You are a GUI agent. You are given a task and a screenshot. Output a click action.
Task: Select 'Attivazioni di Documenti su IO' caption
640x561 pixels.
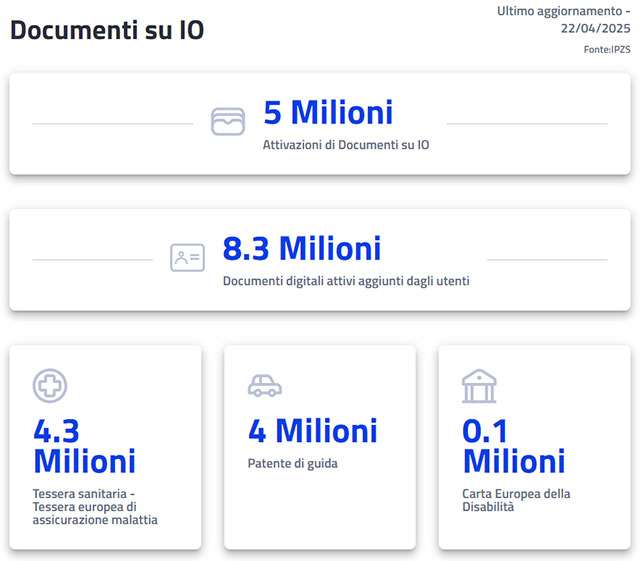346,145
